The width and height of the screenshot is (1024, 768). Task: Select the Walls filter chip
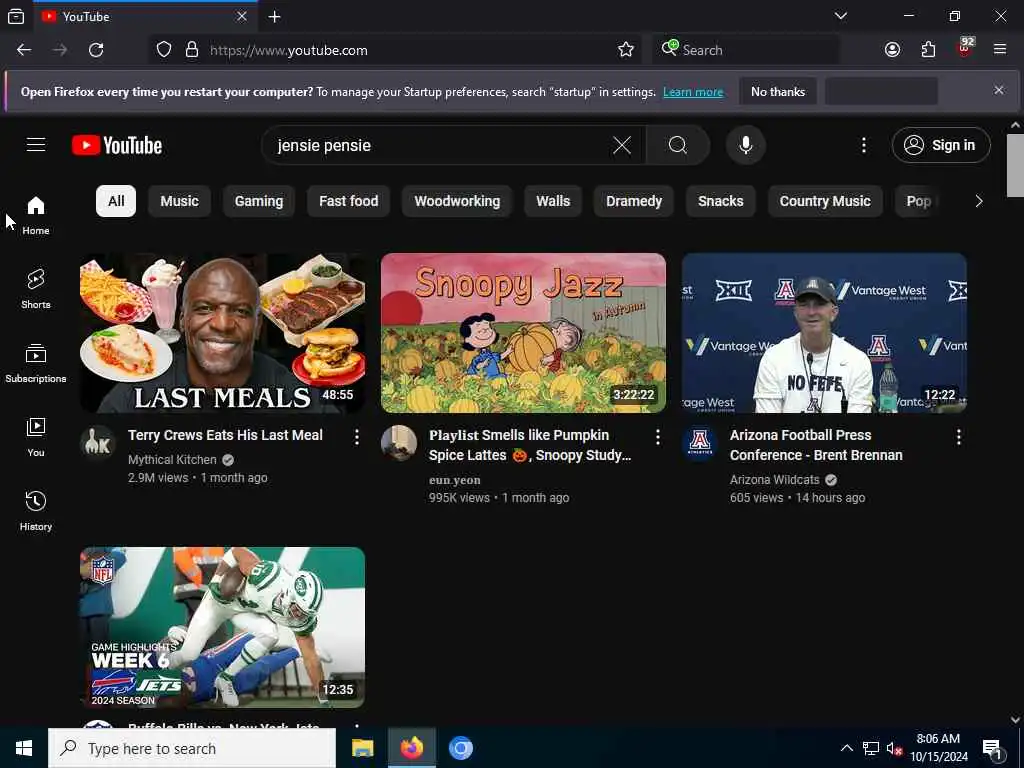(x=553, y=201)
